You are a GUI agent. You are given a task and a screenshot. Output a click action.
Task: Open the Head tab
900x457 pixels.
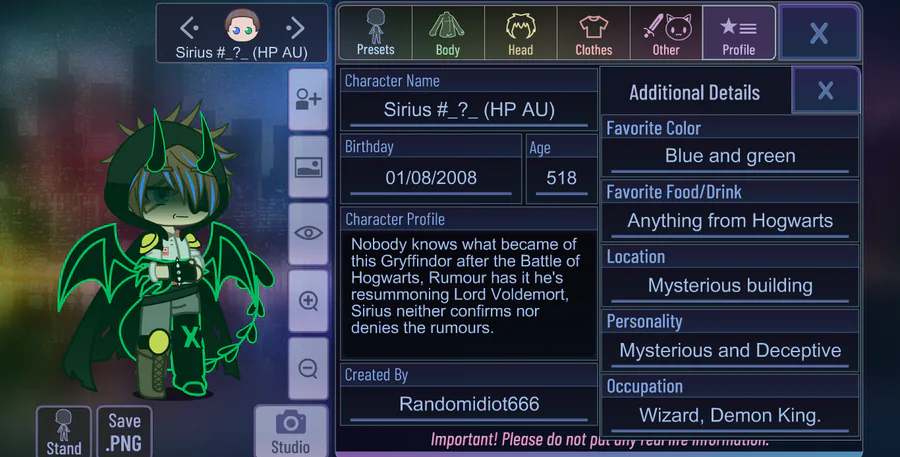pos(521,33)
